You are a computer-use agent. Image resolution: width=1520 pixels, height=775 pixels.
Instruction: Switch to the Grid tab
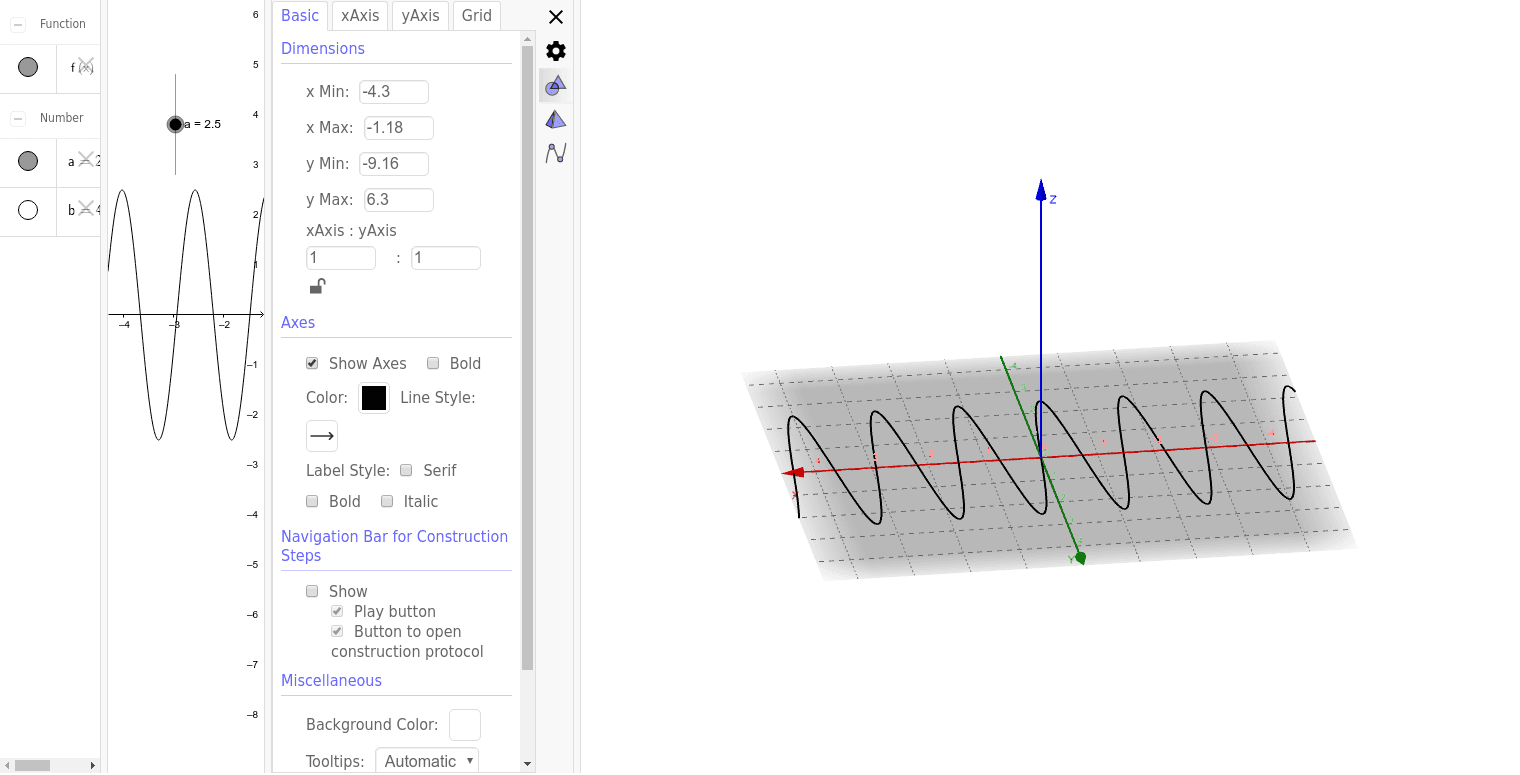476,15
